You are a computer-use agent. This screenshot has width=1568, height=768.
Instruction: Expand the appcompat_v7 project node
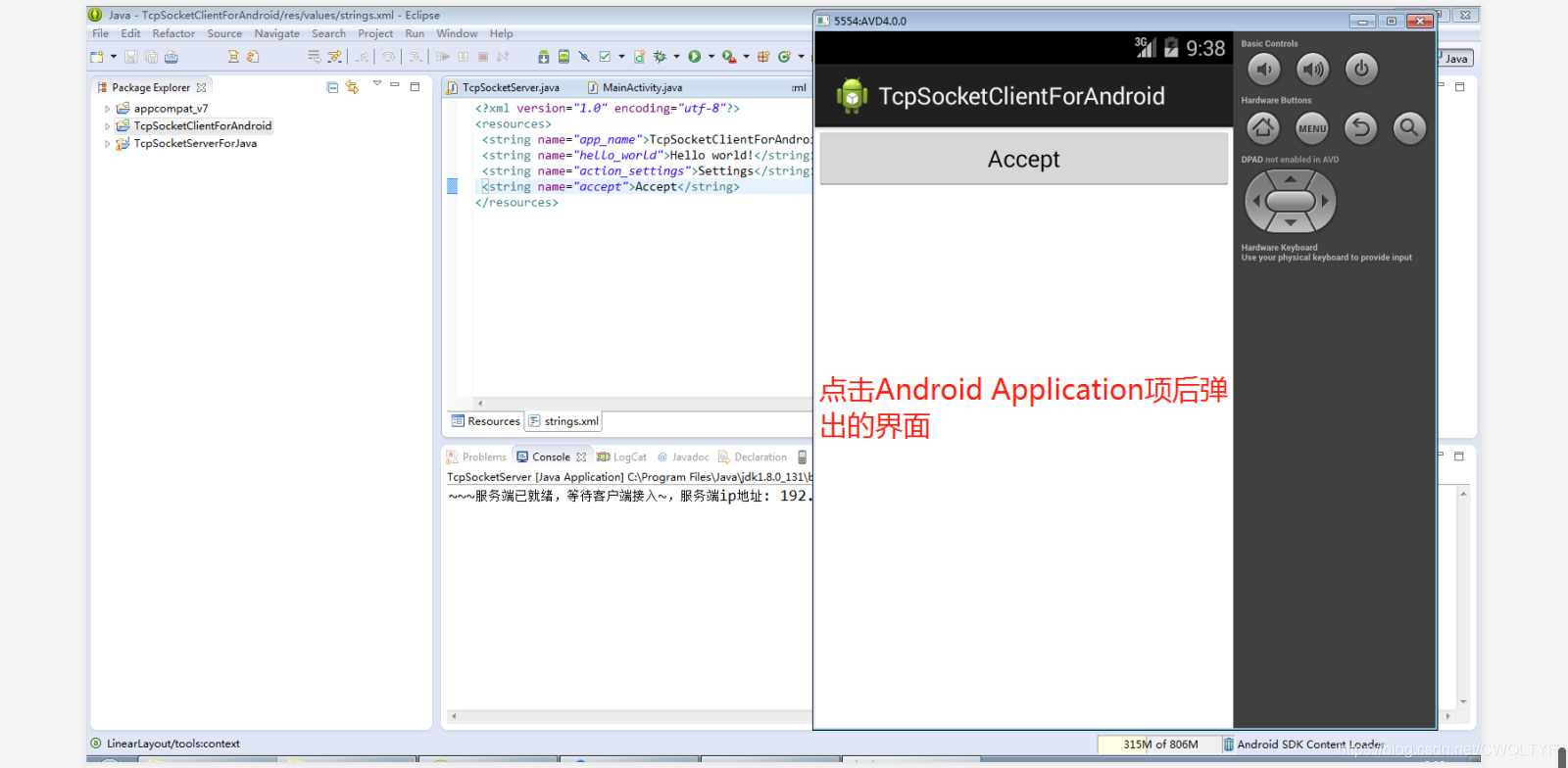(108, 109)
